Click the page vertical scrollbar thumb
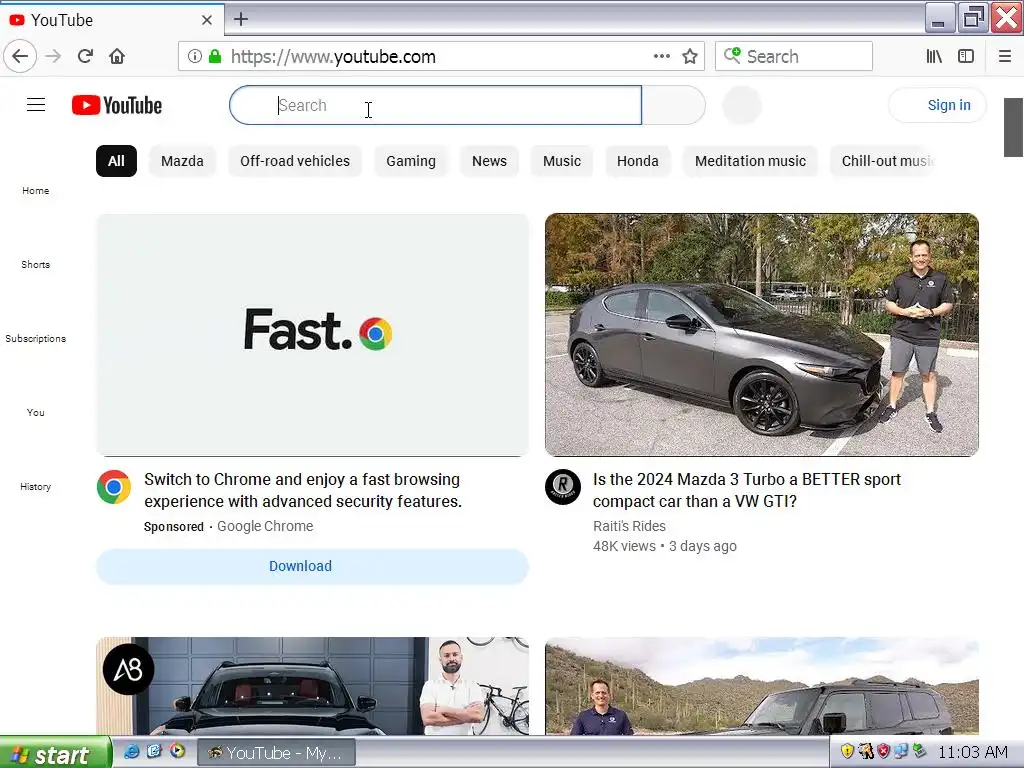This screenshot has width=1024, height=768. pyautogui.click(x=1014, y=127)
